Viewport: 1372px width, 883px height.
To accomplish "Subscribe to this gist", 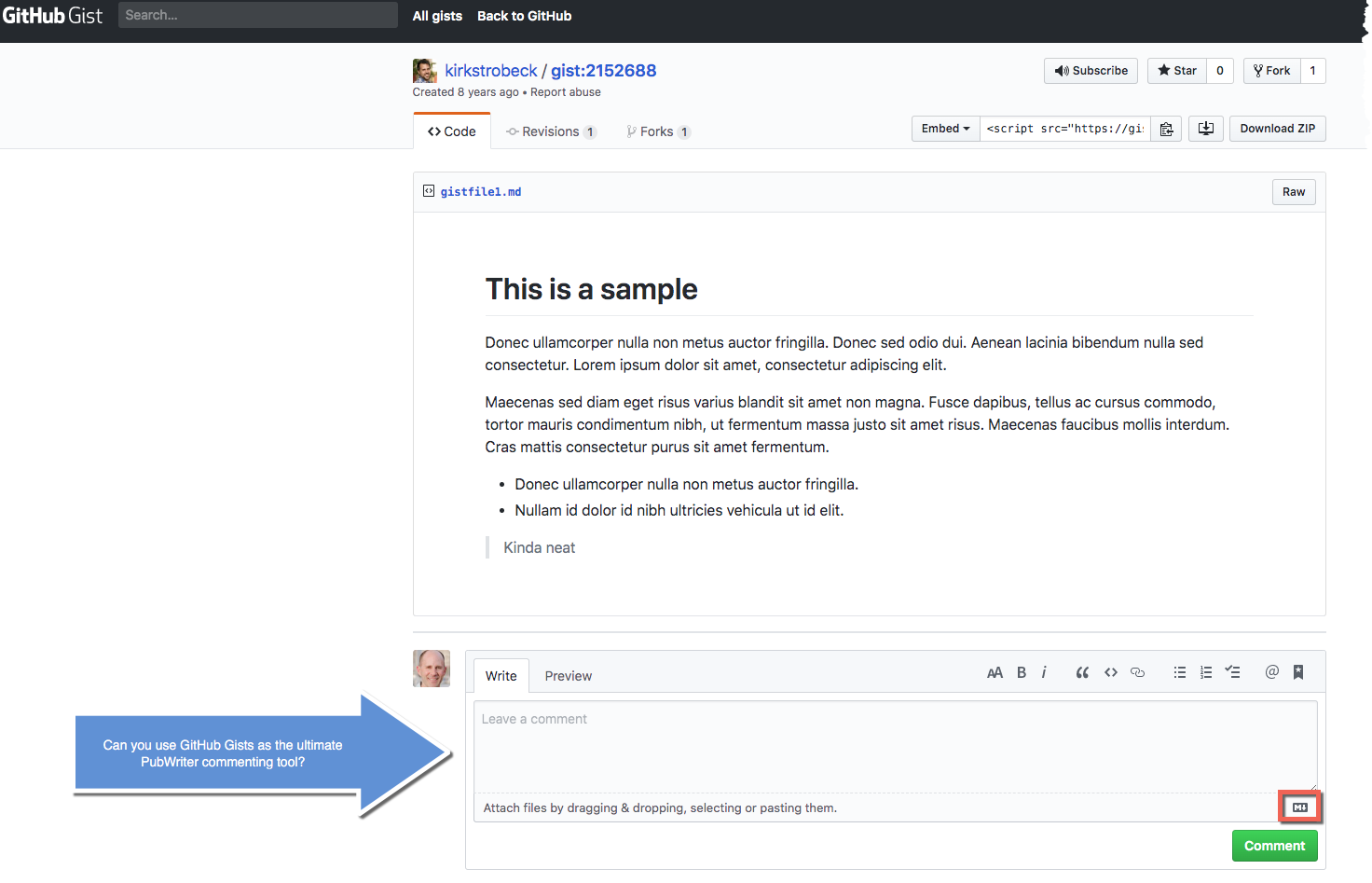I will coord(1091,71).
